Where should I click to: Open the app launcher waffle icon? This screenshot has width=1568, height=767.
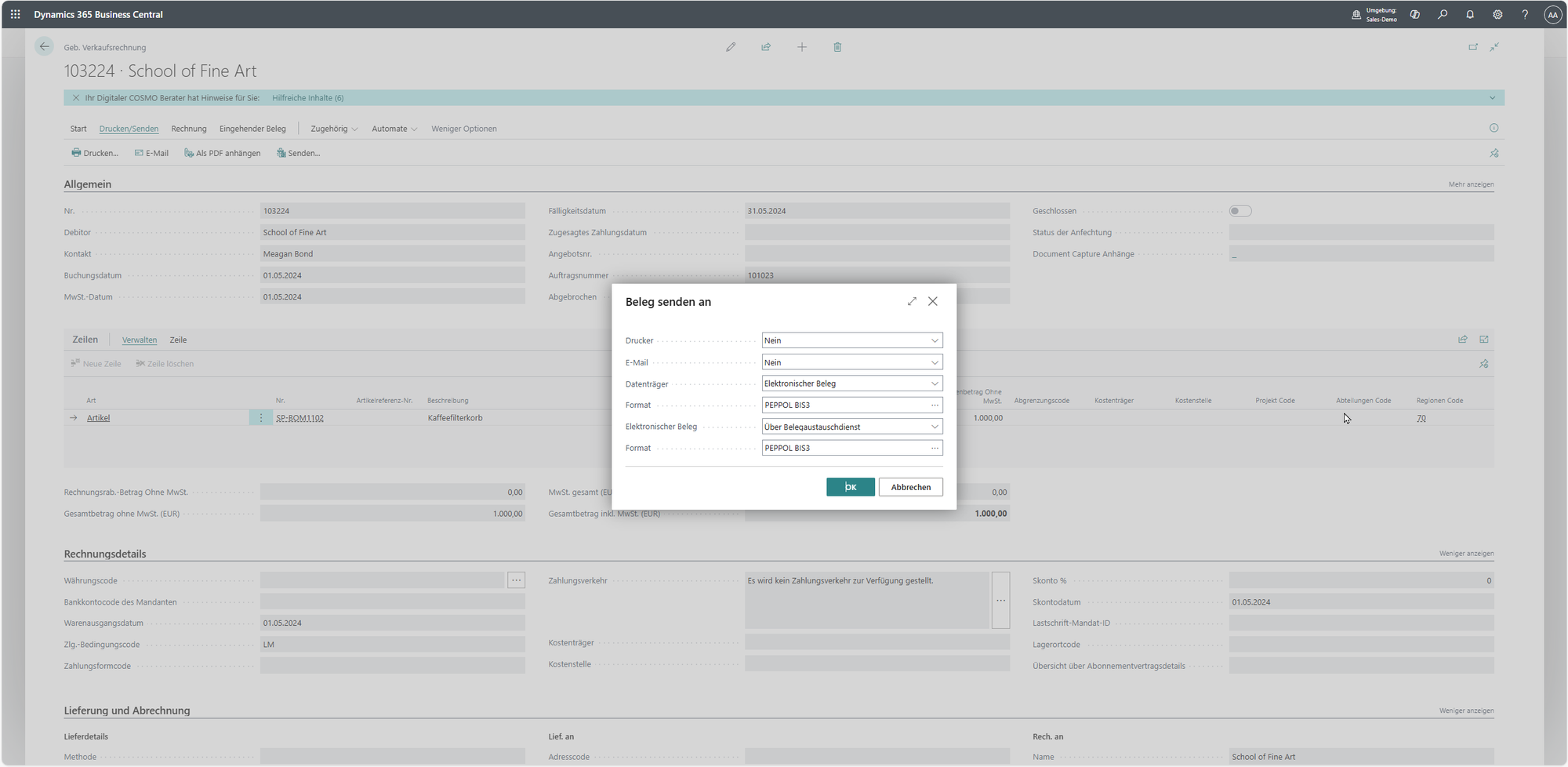16,14
